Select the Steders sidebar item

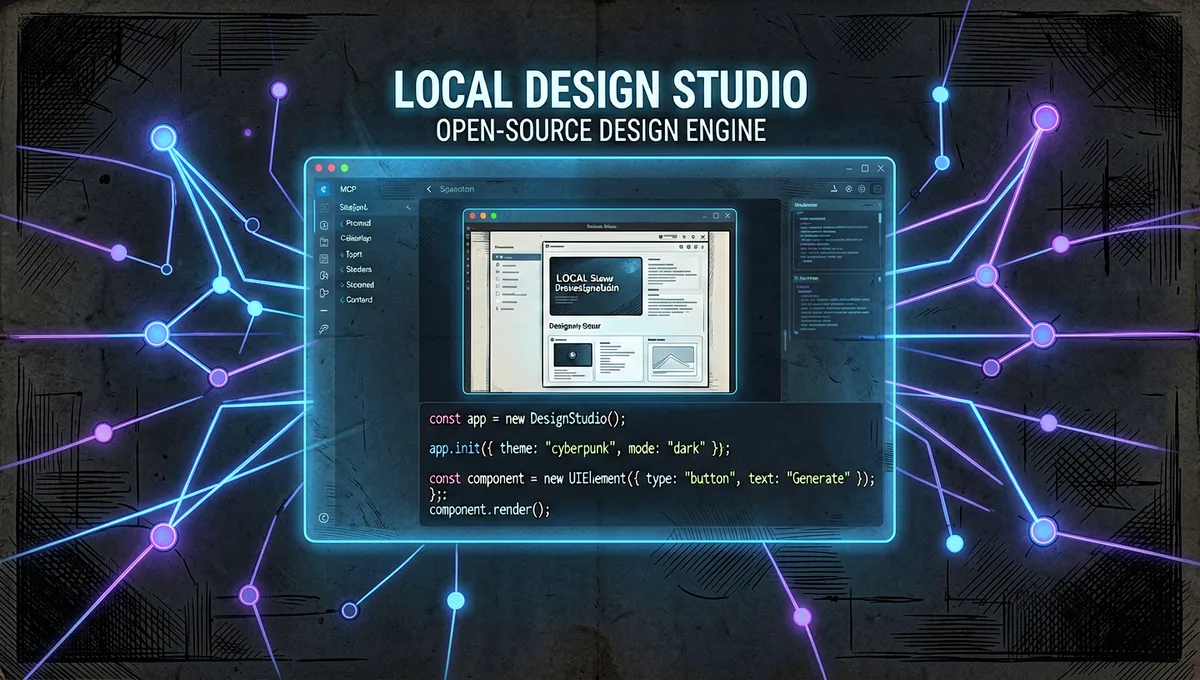[358, 269]
